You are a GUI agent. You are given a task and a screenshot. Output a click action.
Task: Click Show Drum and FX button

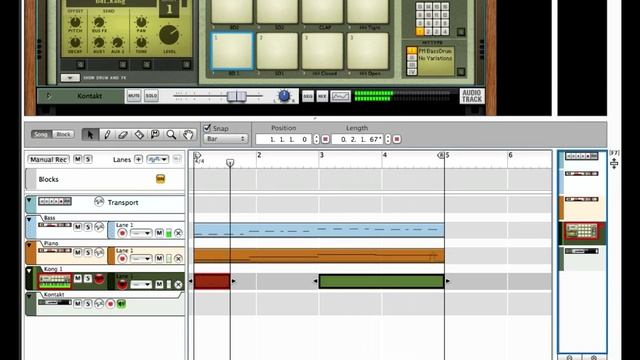click(x=70, y=78)
